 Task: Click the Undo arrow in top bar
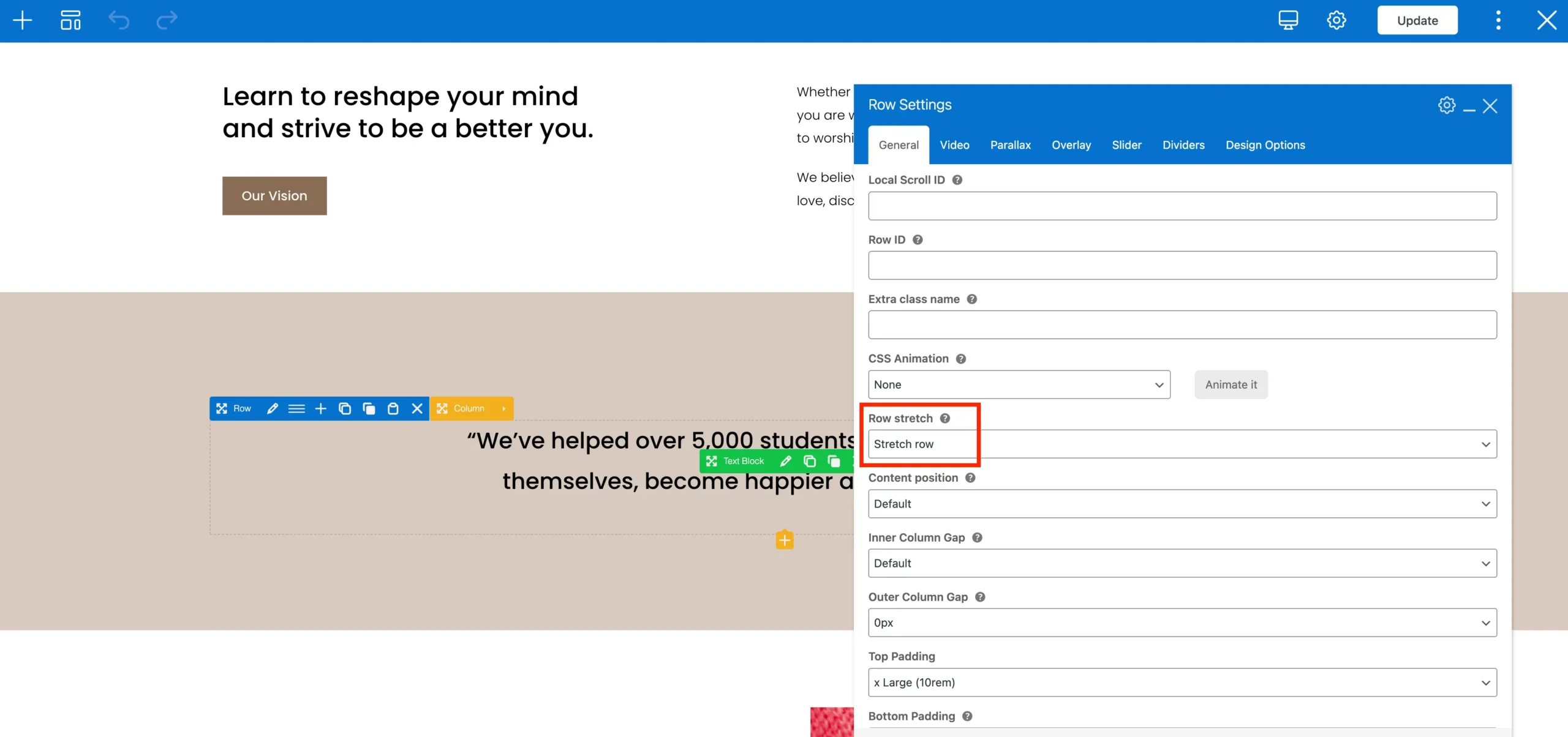pyautogui.click(x=119, y=20)
